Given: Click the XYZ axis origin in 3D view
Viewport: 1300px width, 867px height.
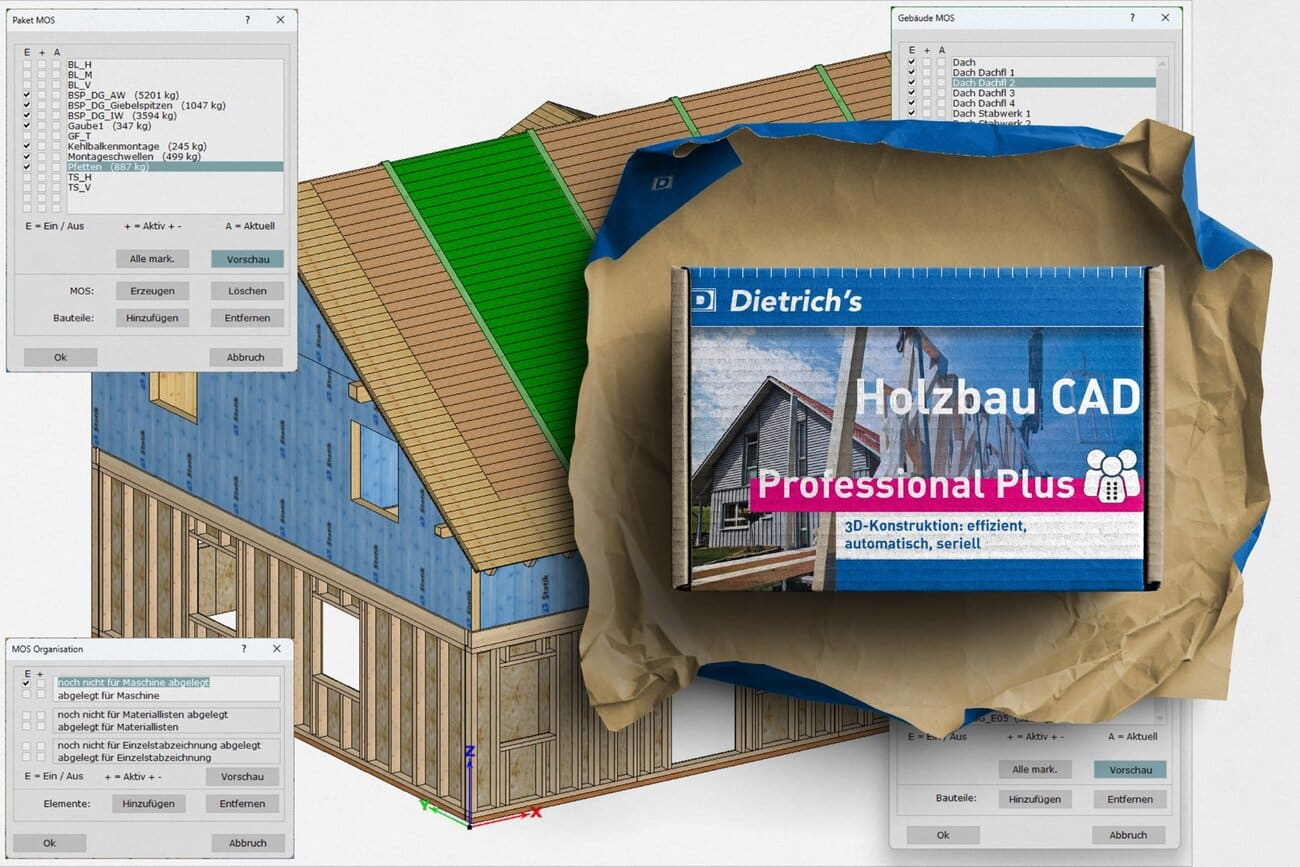Looking at the screenshot, I should tap(469, 825).
